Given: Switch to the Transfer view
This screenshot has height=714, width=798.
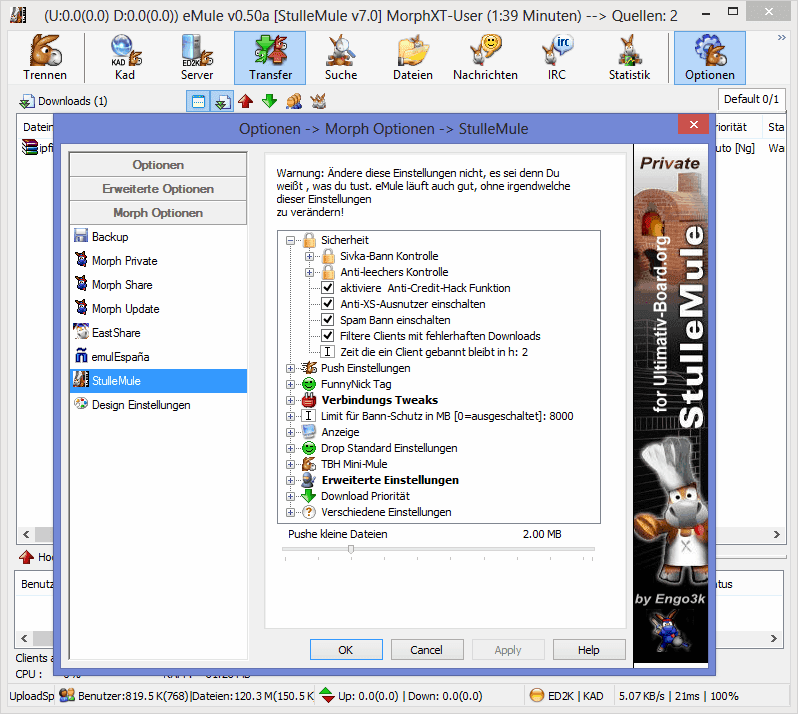Looking at the screenshot, I should pos(270,58).
